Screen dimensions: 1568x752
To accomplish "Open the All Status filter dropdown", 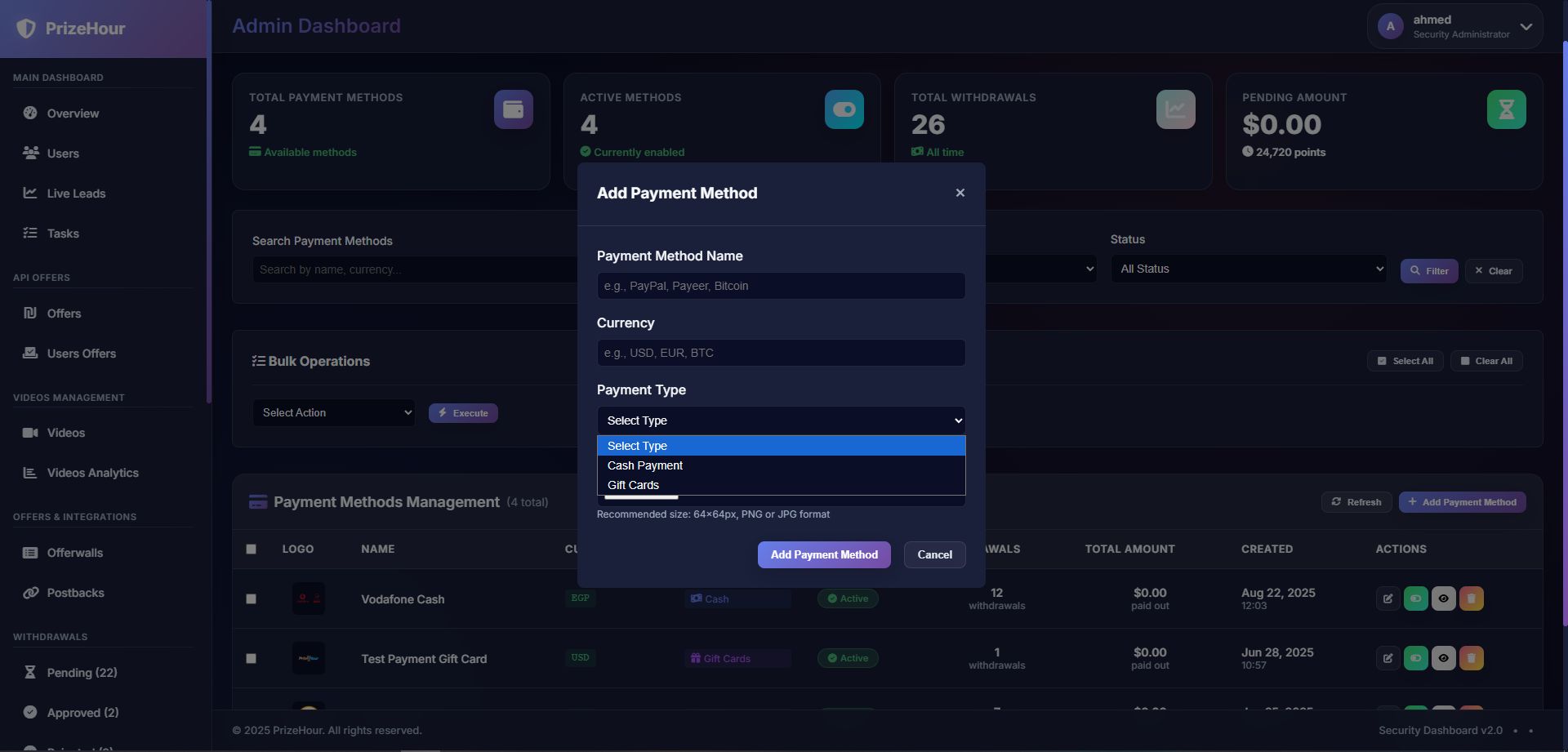I will [x=1248, y=269].
